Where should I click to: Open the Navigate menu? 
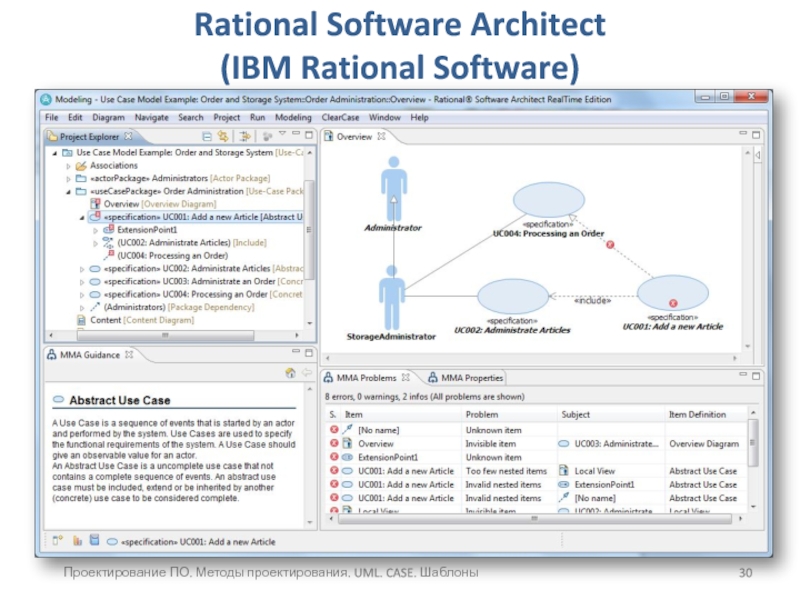click(x=152, y=117)
